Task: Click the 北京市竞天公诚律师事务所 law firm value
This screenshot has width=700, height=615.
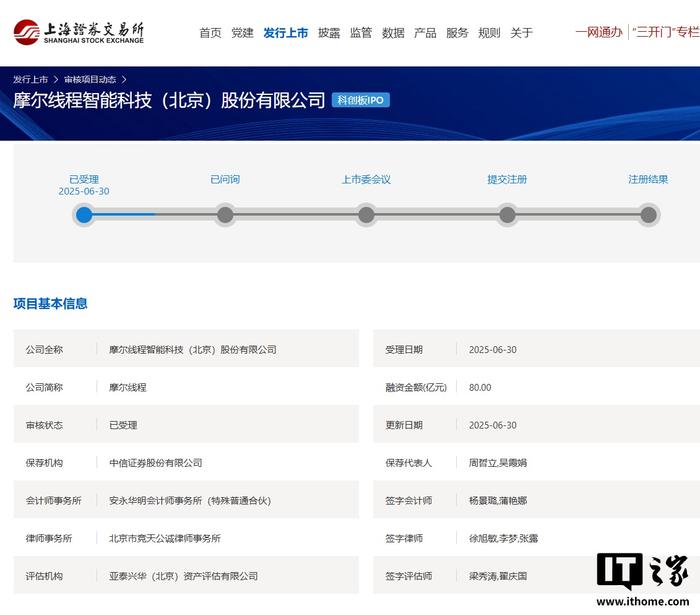Action: tap(165, 538)
